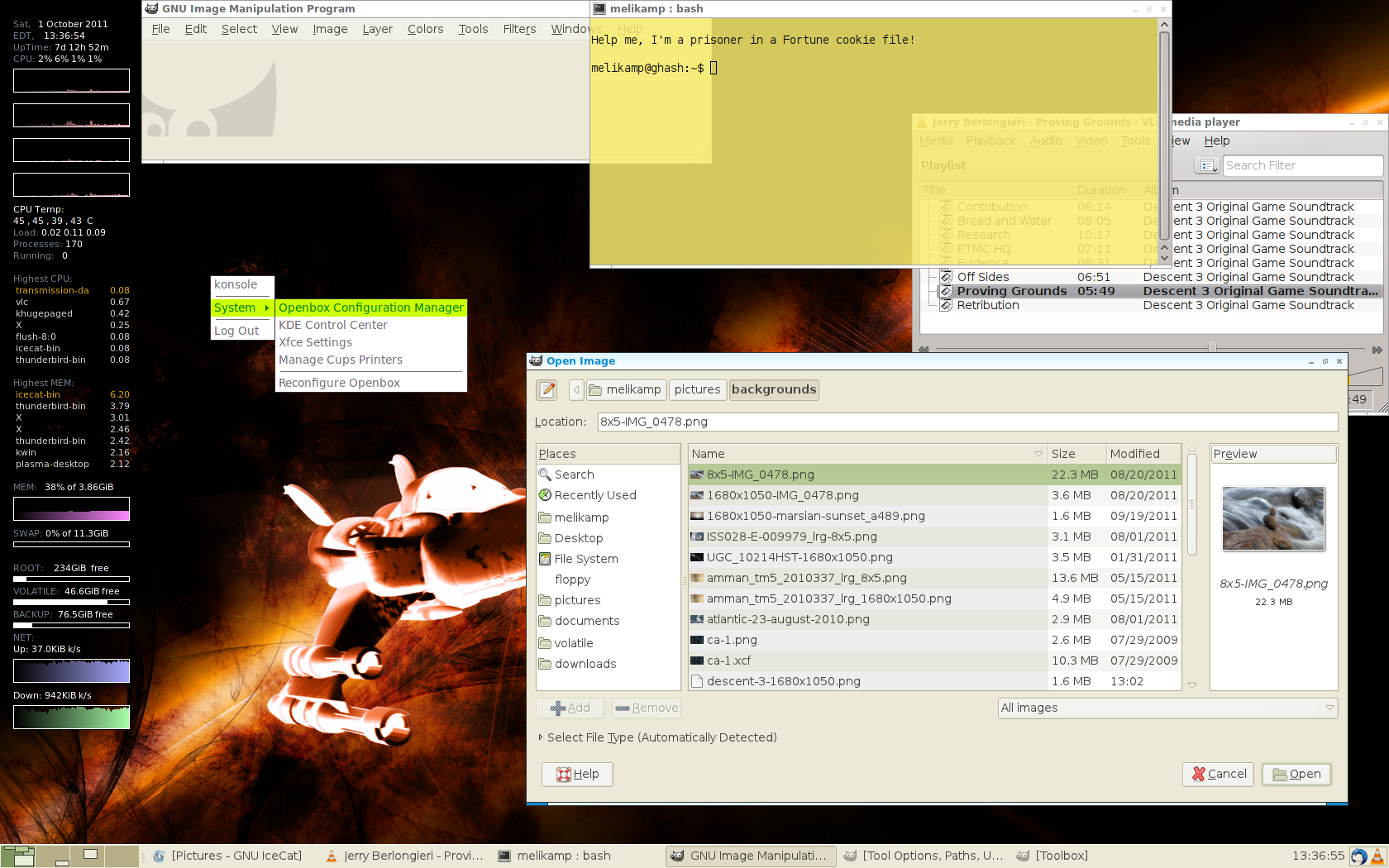Click Reconfigure Openbox menu entry
The height and width of the screenshot is (868, 1389).
click(x=370, y=383)
